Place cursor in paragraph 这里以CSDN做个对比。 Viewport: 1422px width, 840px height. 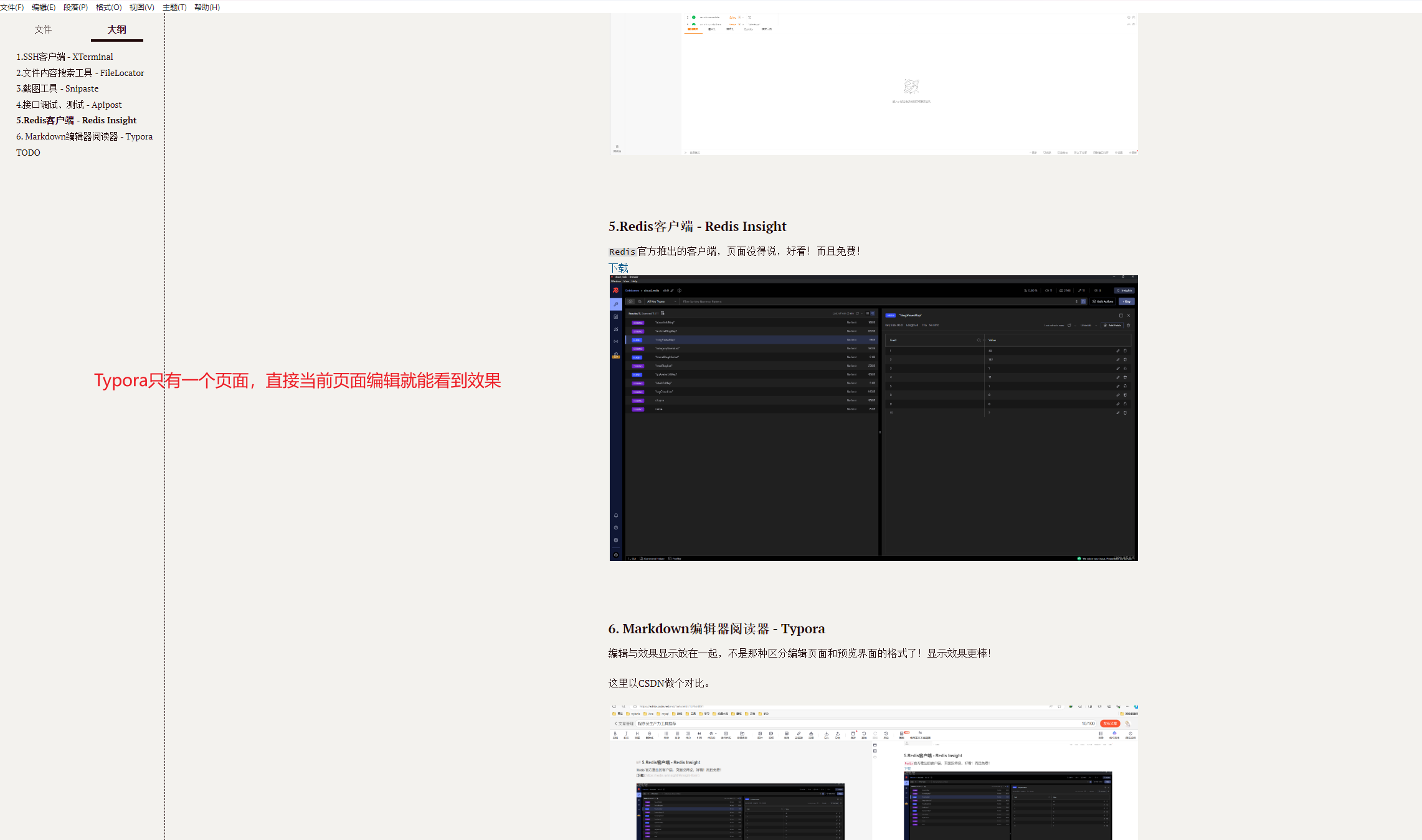(x=660, y=683)
